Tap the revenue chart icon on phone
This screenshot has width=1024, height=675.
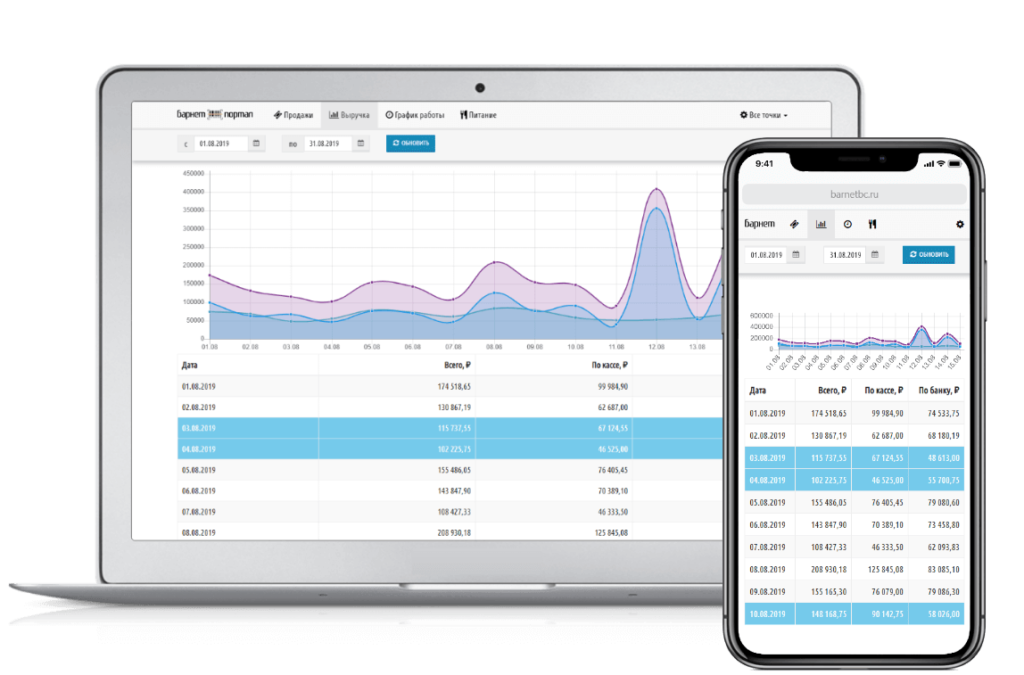(821, 224)
